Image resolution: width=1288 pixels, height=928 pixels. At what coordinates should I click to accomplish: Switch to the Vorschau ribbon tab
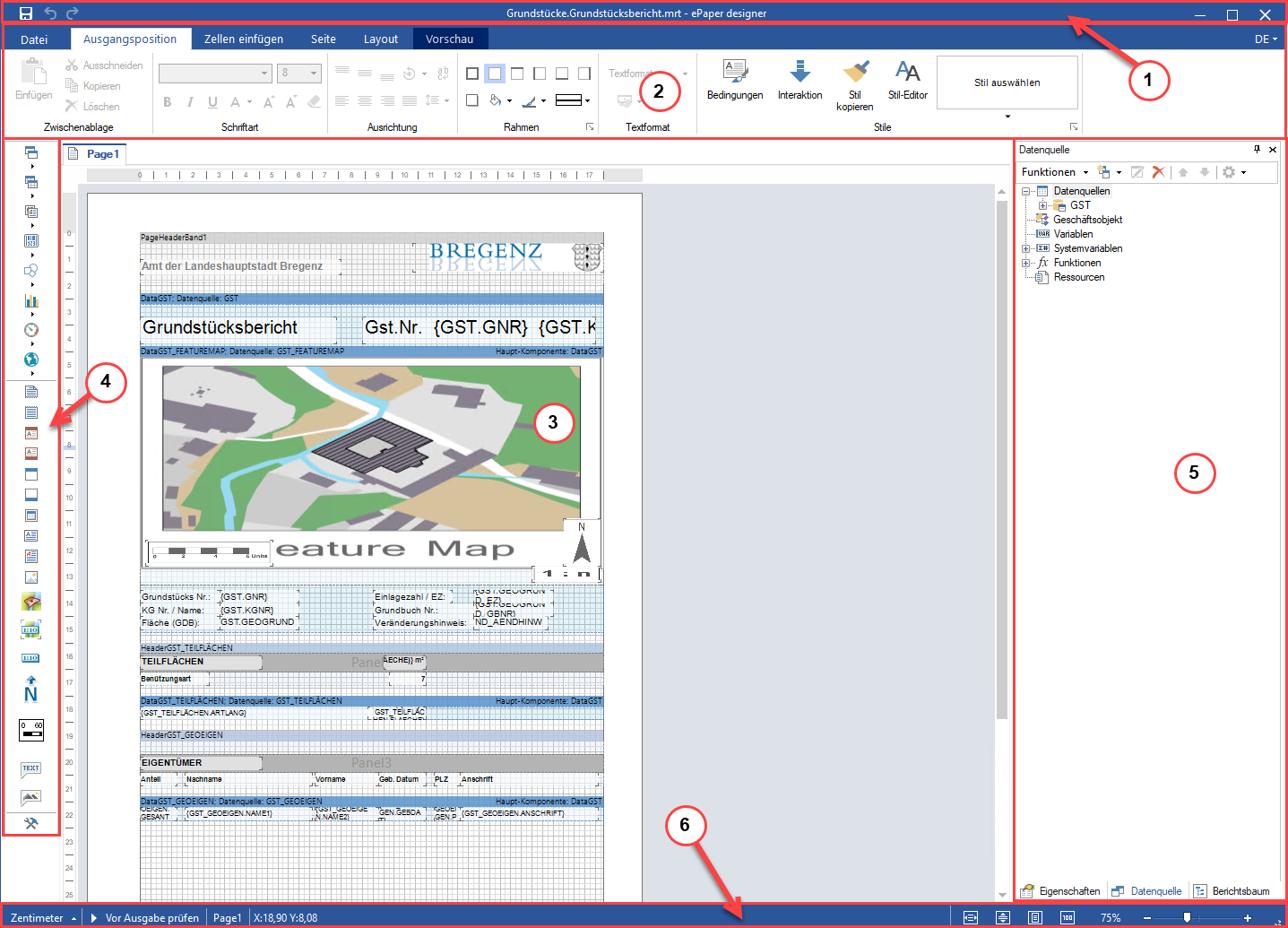coord(450,39)
